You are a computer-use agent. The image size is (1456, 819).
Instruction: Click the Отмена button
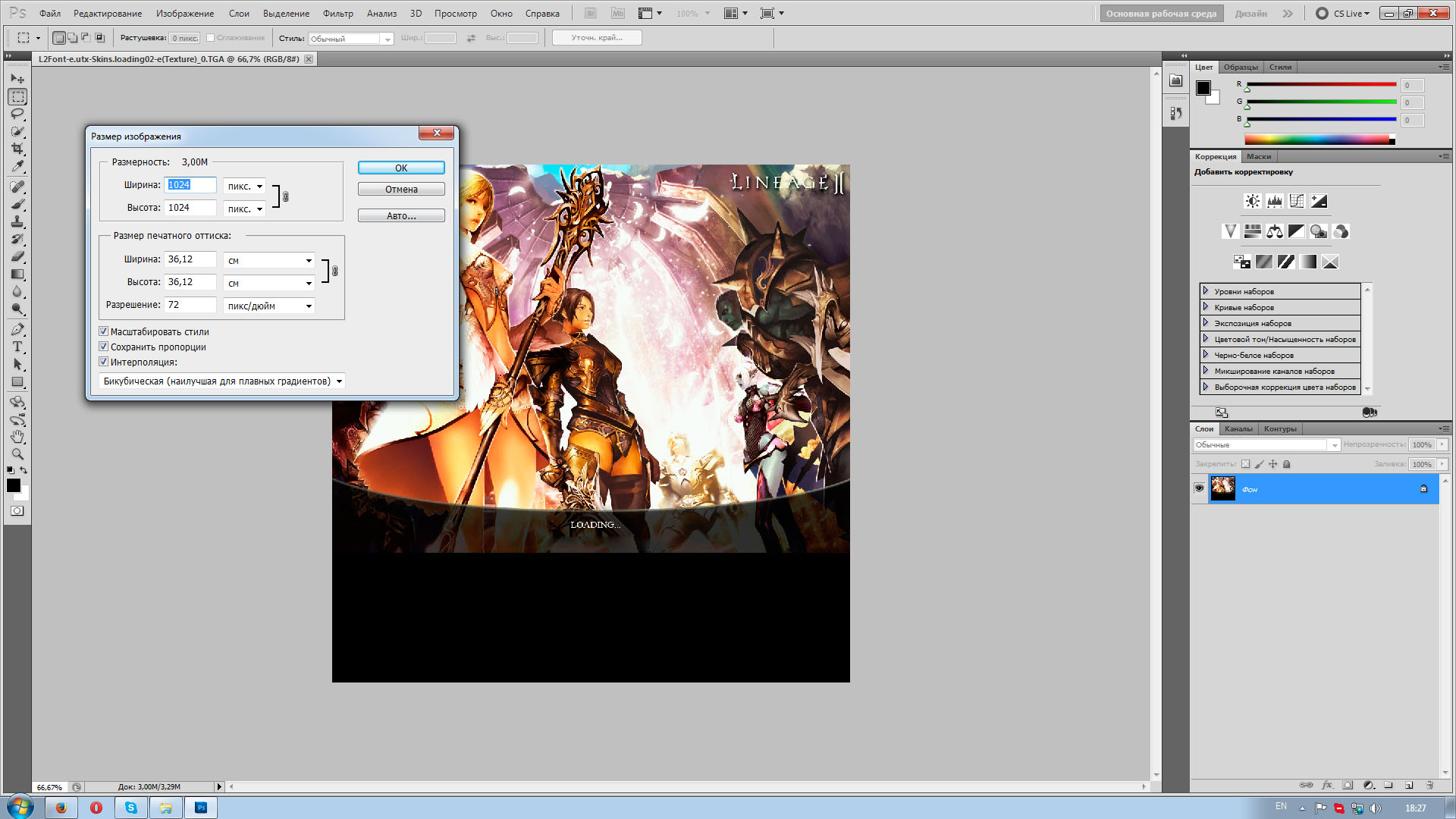tap(401, 189)
